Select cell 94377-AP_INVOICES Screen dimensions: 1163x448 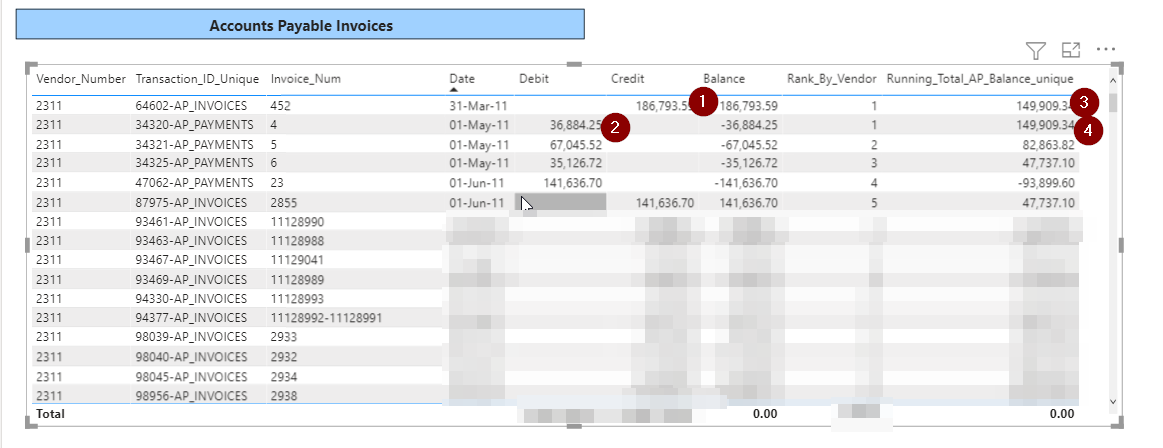pyautogui.click(x=191, y=318)
